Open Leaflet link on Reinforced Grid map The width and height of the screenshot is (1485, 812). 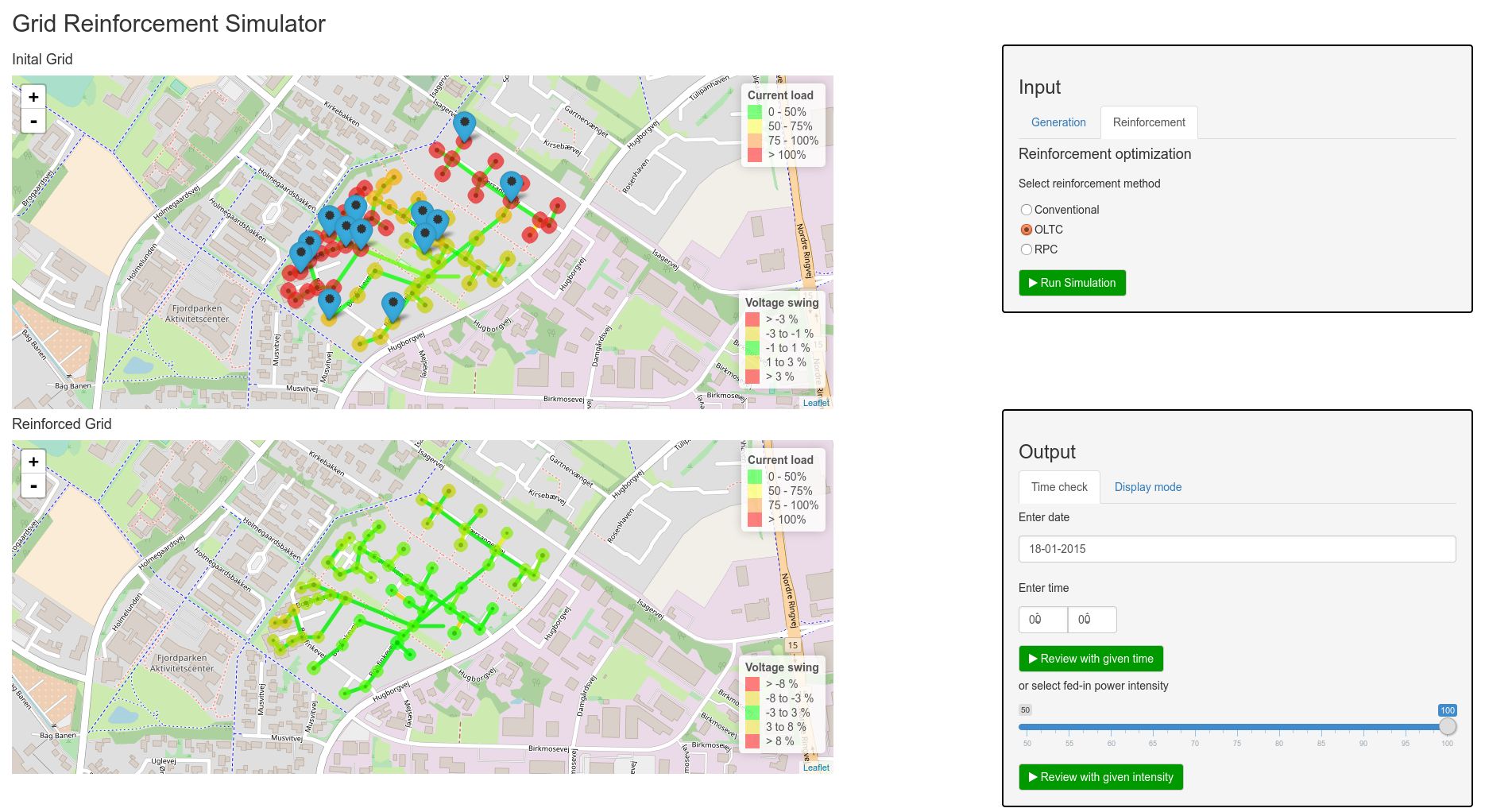click(816, 768)
